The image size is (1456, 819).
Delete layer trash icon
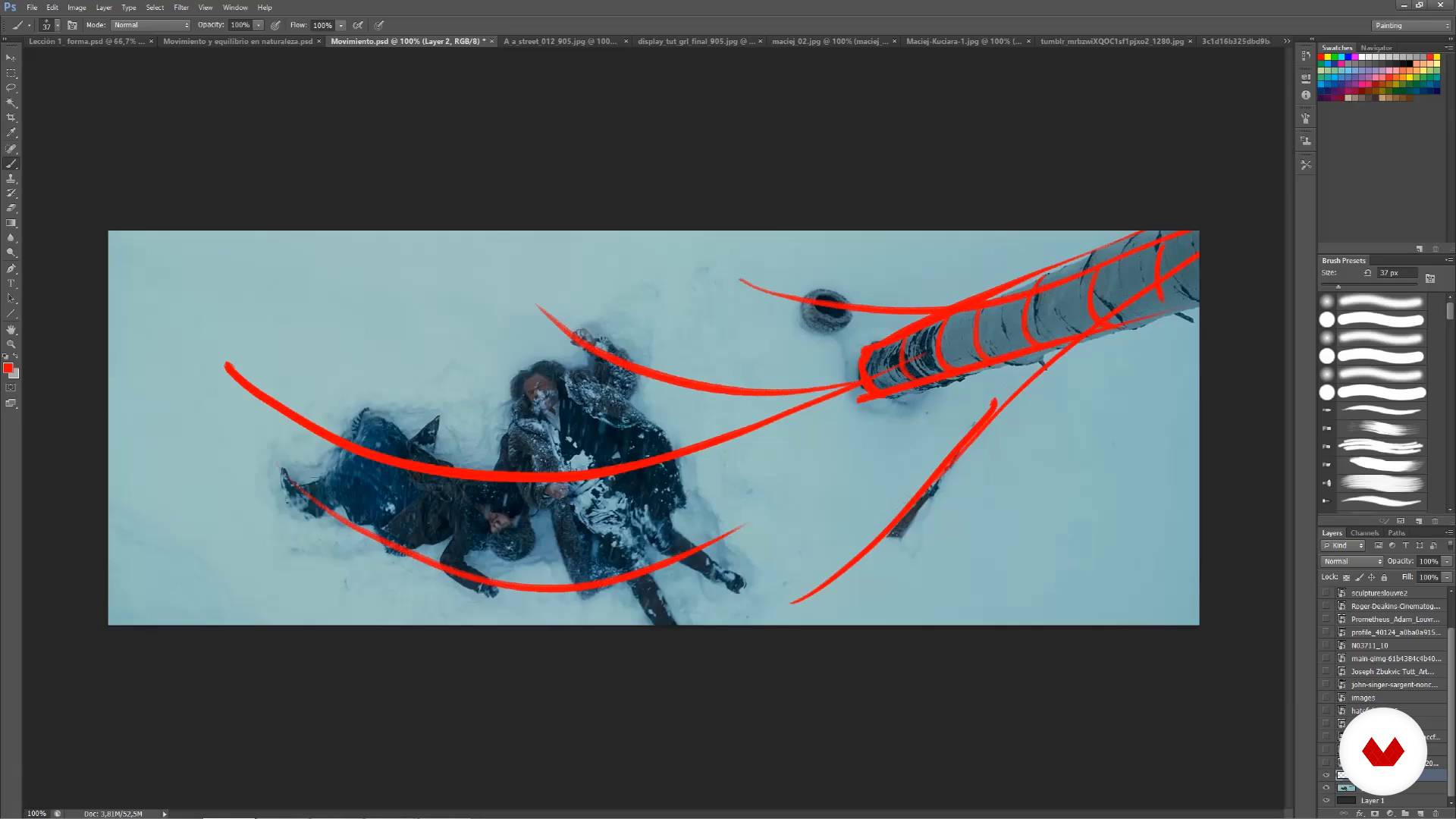click(x=1435, y=814)
